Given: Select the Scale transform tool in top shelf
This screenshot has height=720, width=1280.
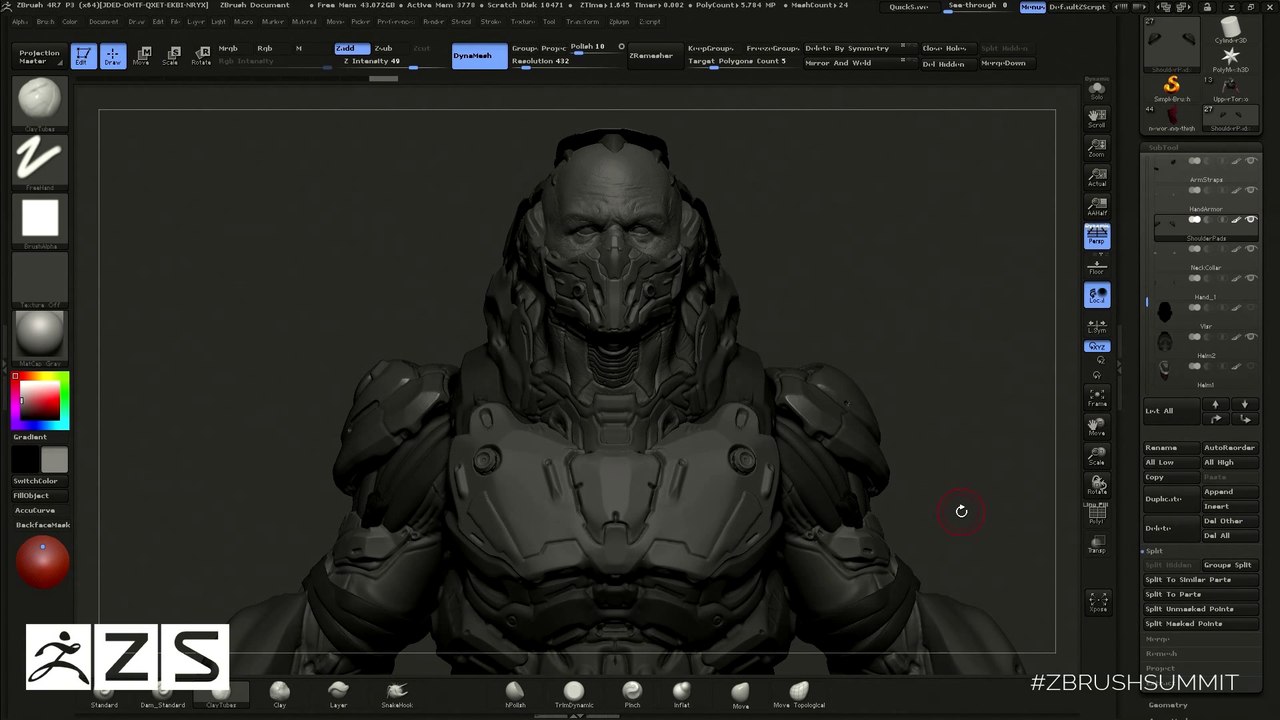Looking at the screenshot, I should [170, 56].
